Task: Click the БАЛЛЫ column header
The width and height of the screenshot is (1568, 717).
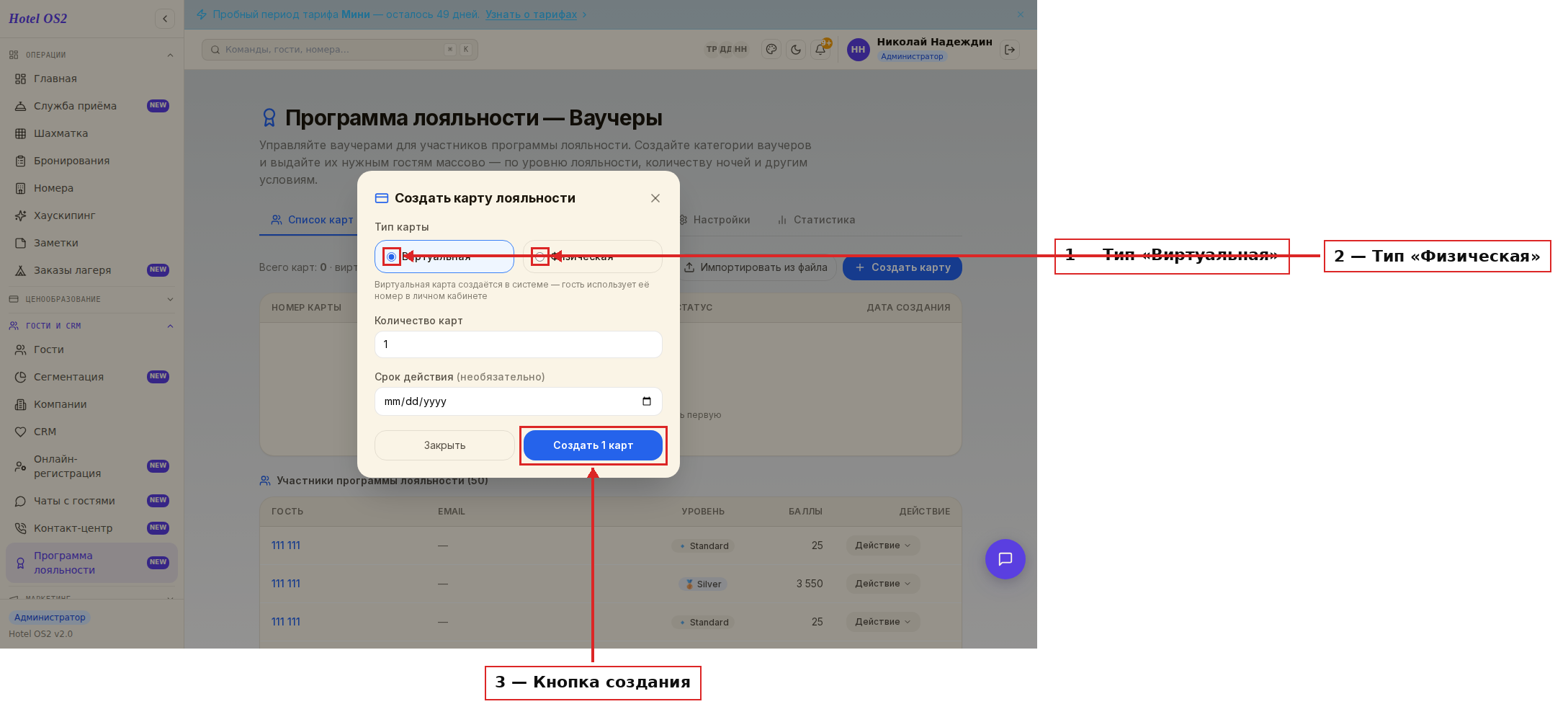Action: (805, 512)
